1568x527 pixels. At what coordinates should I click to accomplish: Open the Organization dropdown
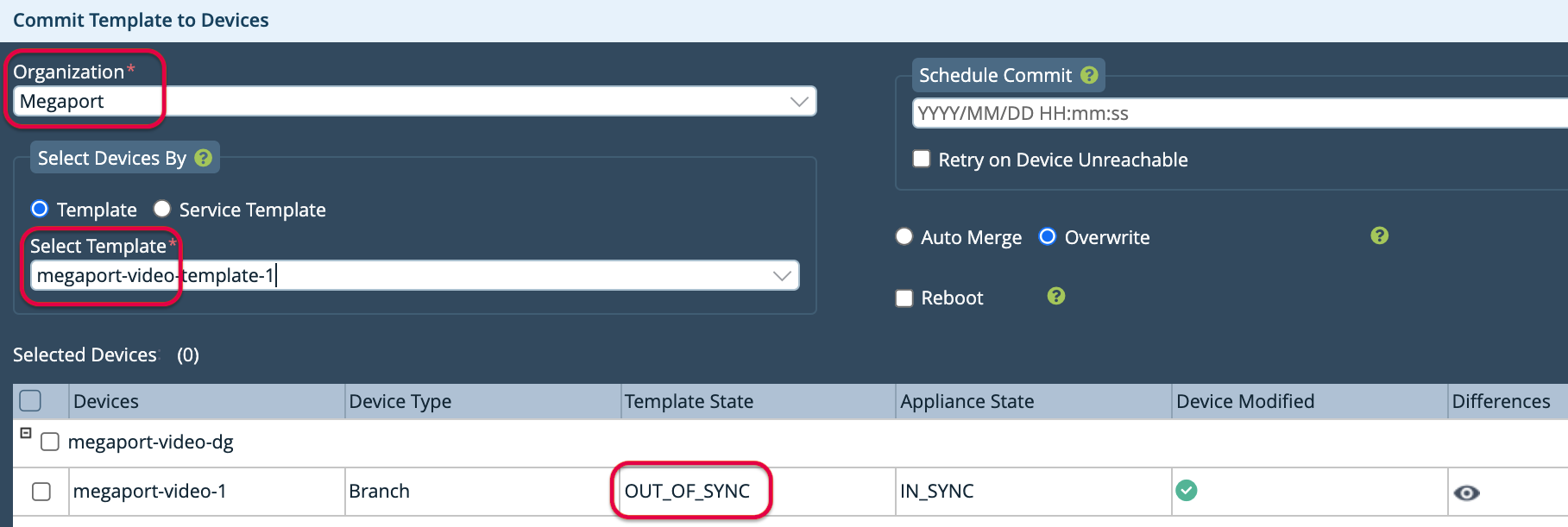pos(799,102)
